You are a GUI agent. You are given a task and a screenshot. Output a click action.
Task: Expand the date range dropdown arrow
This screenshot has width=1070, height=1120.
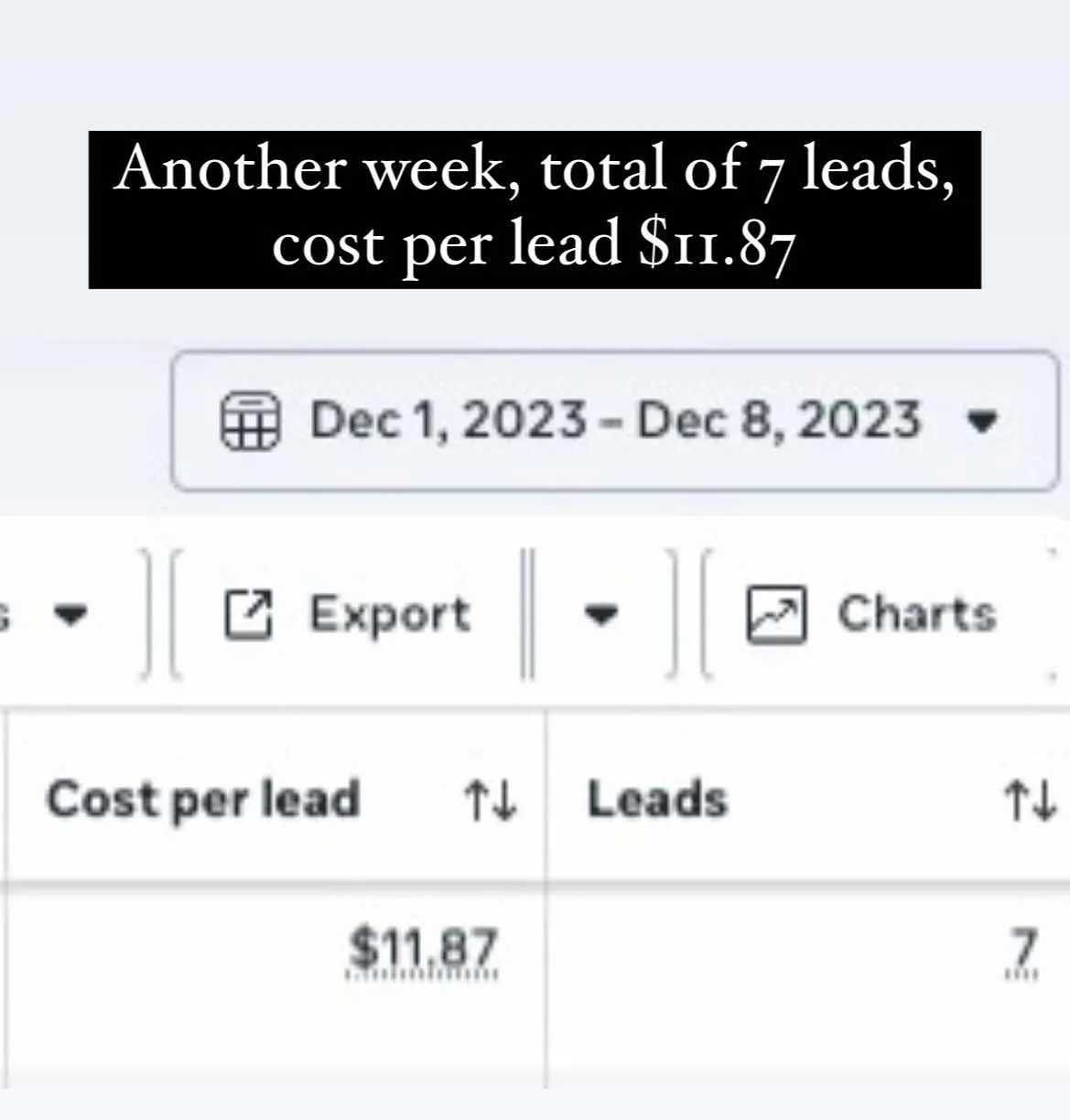coord(982,422)
